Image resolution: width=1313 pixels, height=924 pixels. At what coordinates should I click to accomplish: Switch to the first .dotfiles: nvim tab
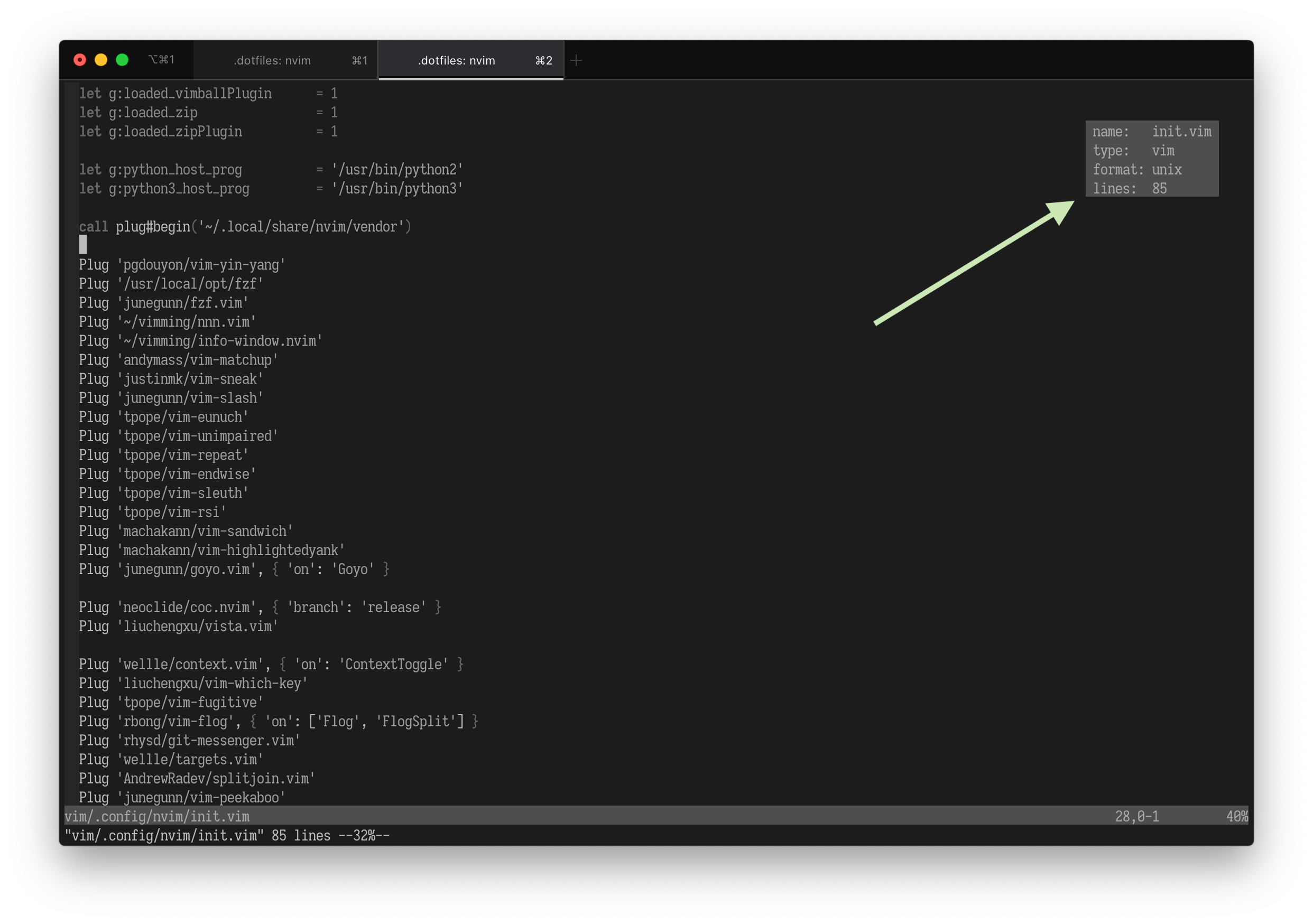tap(273, 60)
